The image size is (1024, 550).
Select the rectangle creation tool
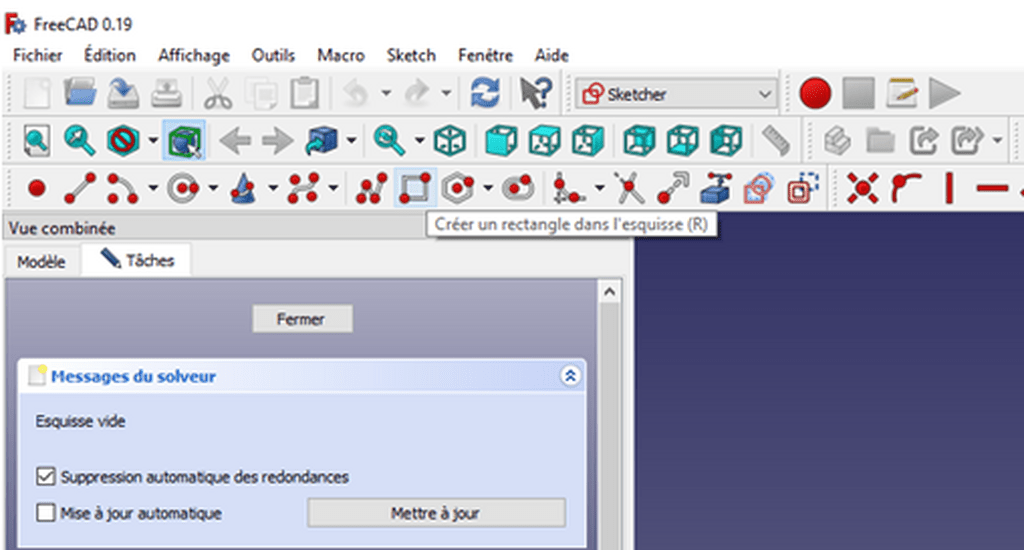pyautogui.click(x=415, y=189)
